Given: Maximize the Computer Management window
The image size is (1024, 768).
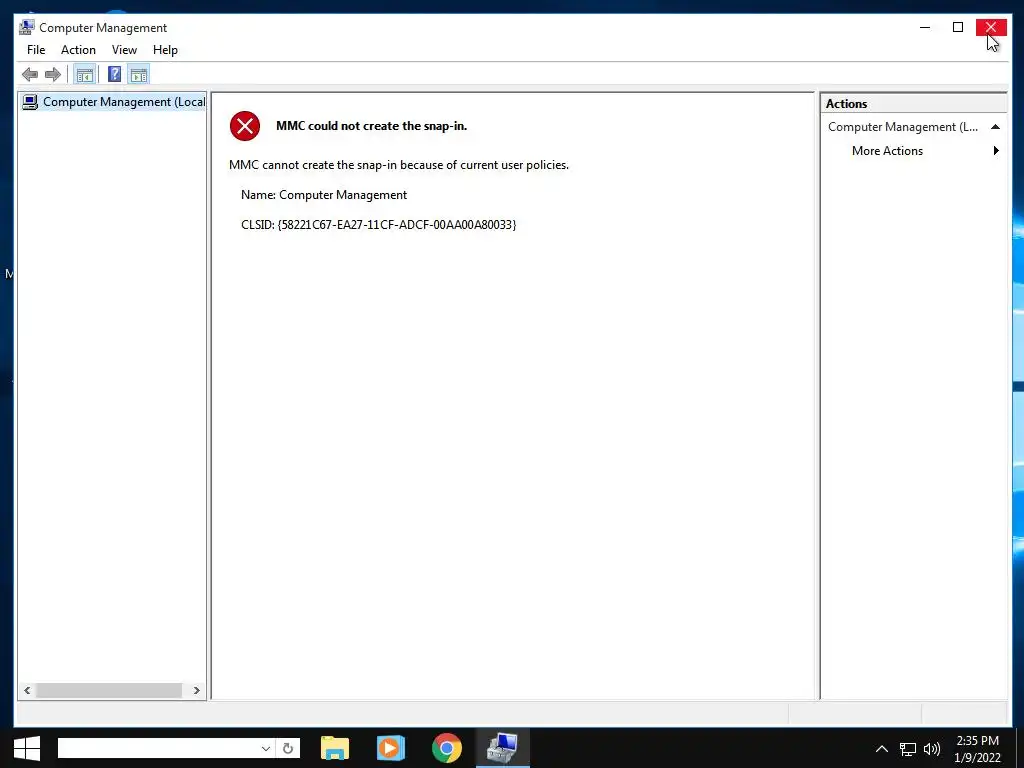Looking at the screenshot, I should click(x=958, y=27).
